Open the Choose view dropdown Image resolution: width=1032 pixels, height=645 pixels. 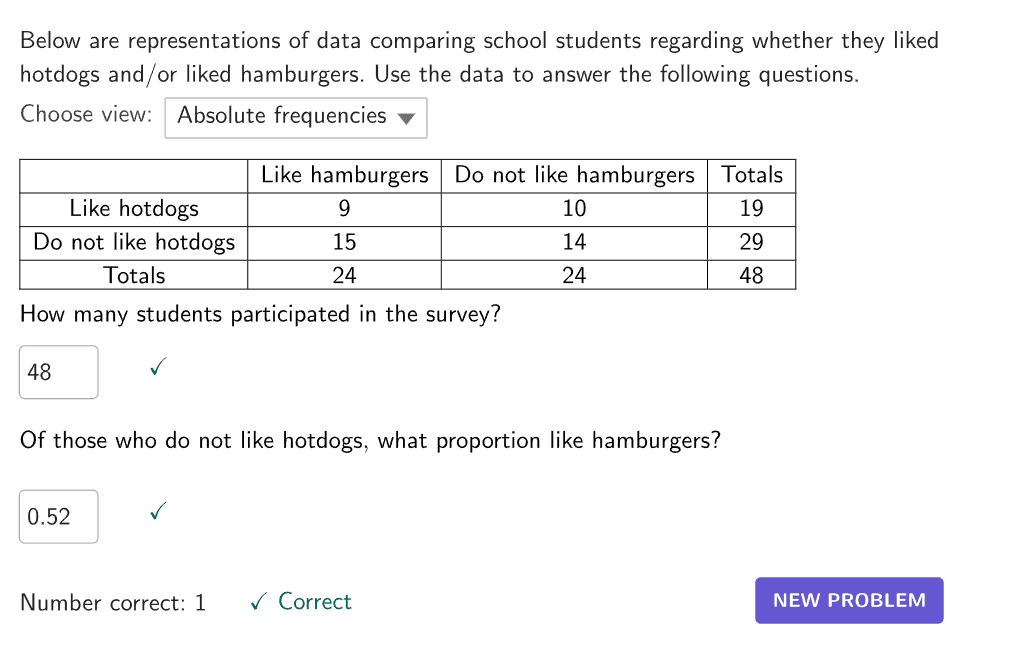295,117
